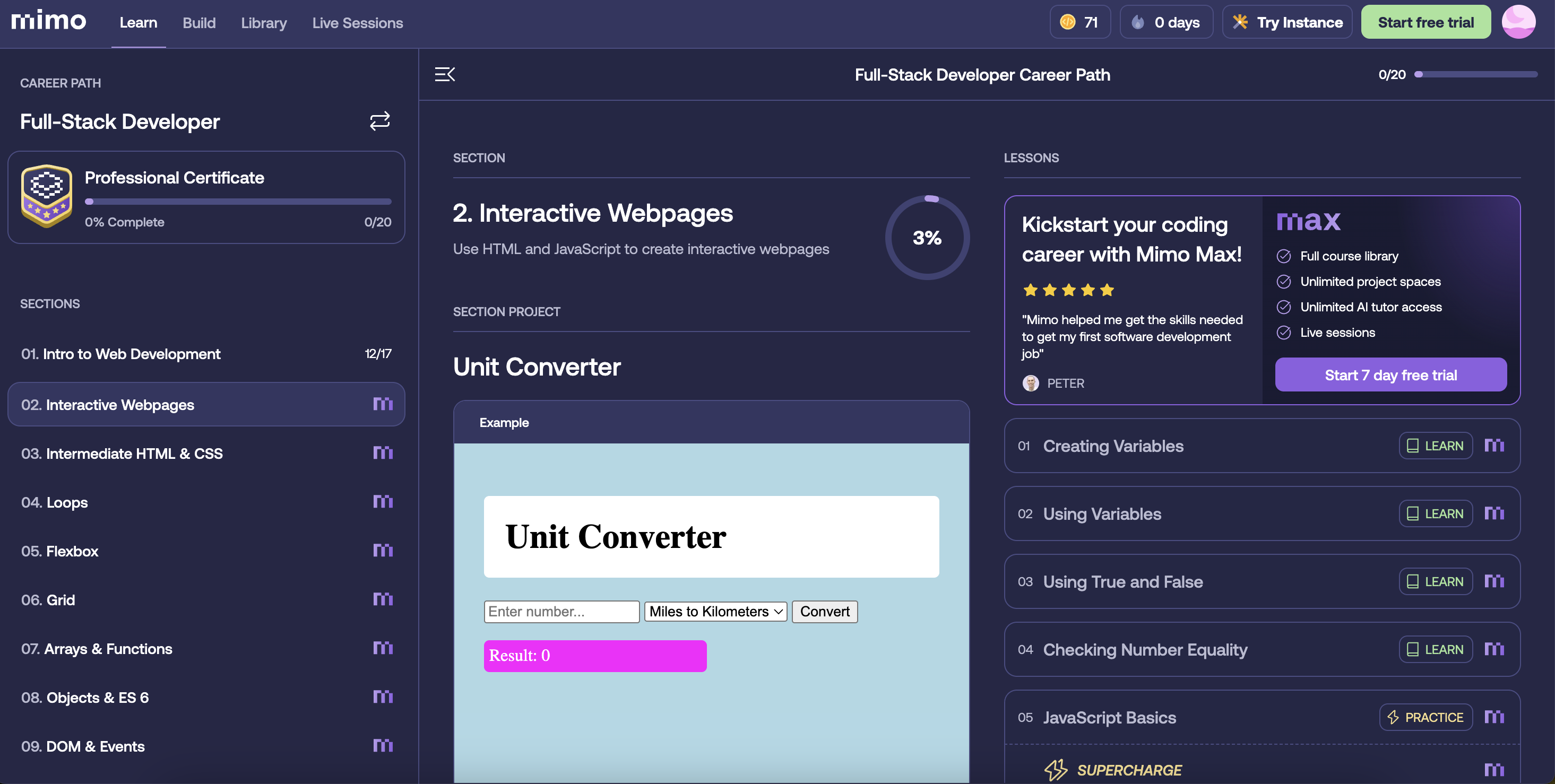The height and width of the screenshot is (784, 1555).
Task: Click the Professional Certificate badge icon
Action: click(47, 196)
